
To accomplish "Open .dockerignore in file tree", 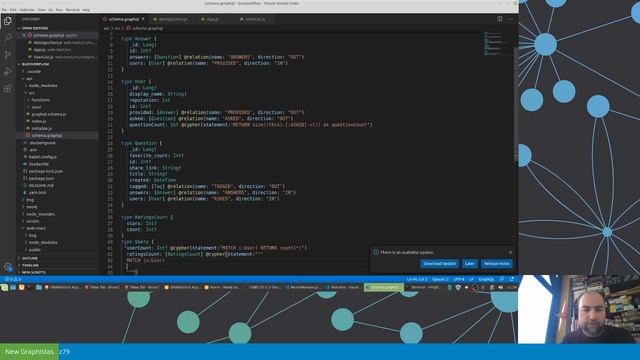I will 42,143.
